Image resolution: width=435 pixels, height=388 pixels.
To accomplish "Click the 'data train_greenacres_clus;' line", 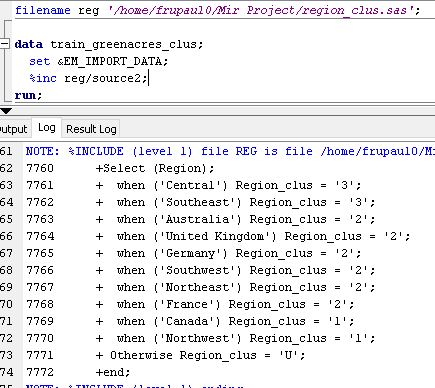I will tap(109, 44).
